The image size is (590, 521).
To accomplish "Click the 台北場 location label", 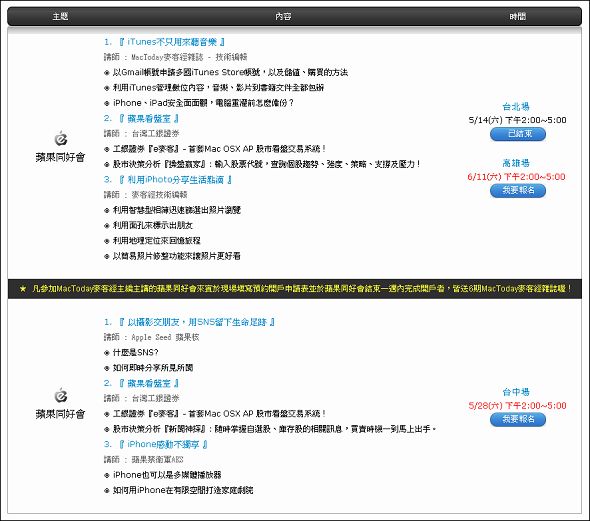I will click(516, 106).
